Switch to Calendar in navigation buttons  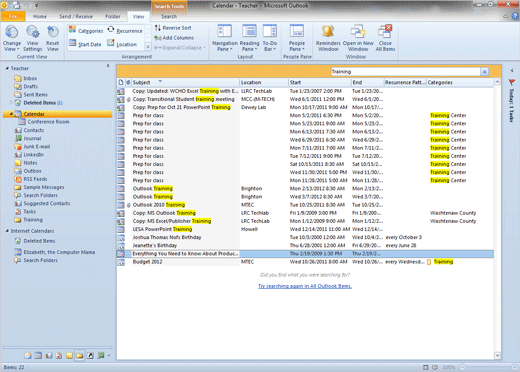38,356
